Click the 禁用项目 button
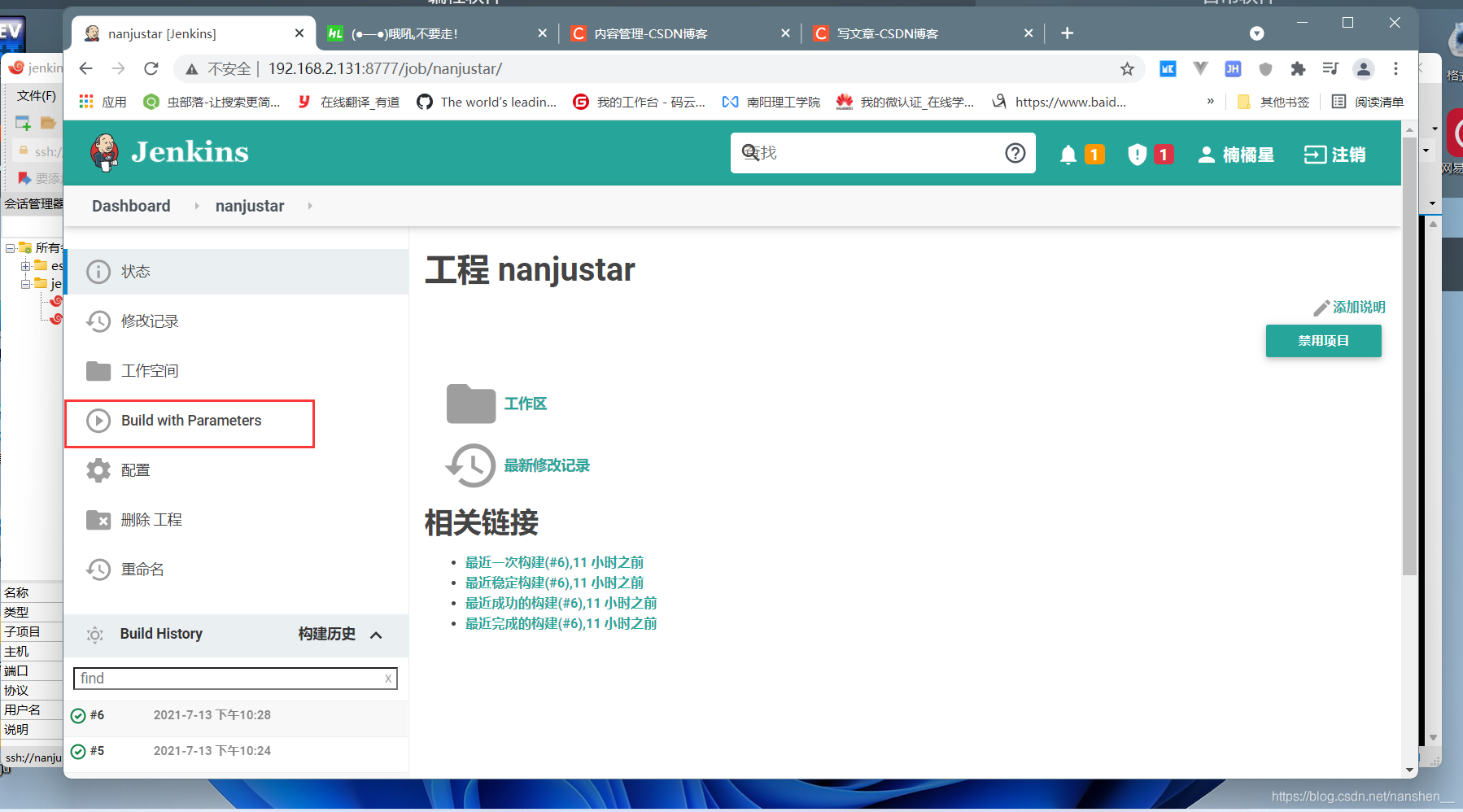Image resolution: width=1463 pixels, height=812 pixels. [1323, 341]
